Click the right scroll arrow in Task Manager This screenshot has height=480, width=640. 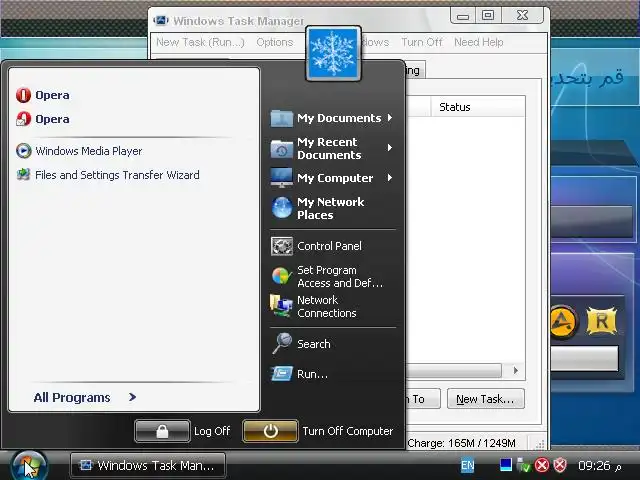[x=516, y=370]
